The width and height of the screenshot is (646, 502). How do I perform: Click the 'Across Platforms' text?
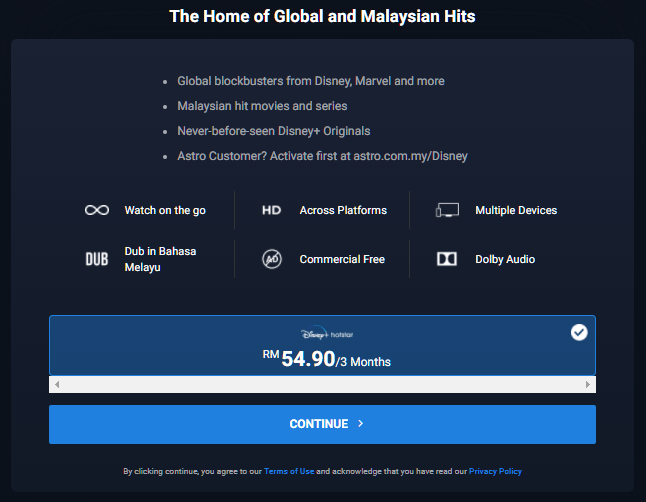pyautogui.click(x=343, y=210)
